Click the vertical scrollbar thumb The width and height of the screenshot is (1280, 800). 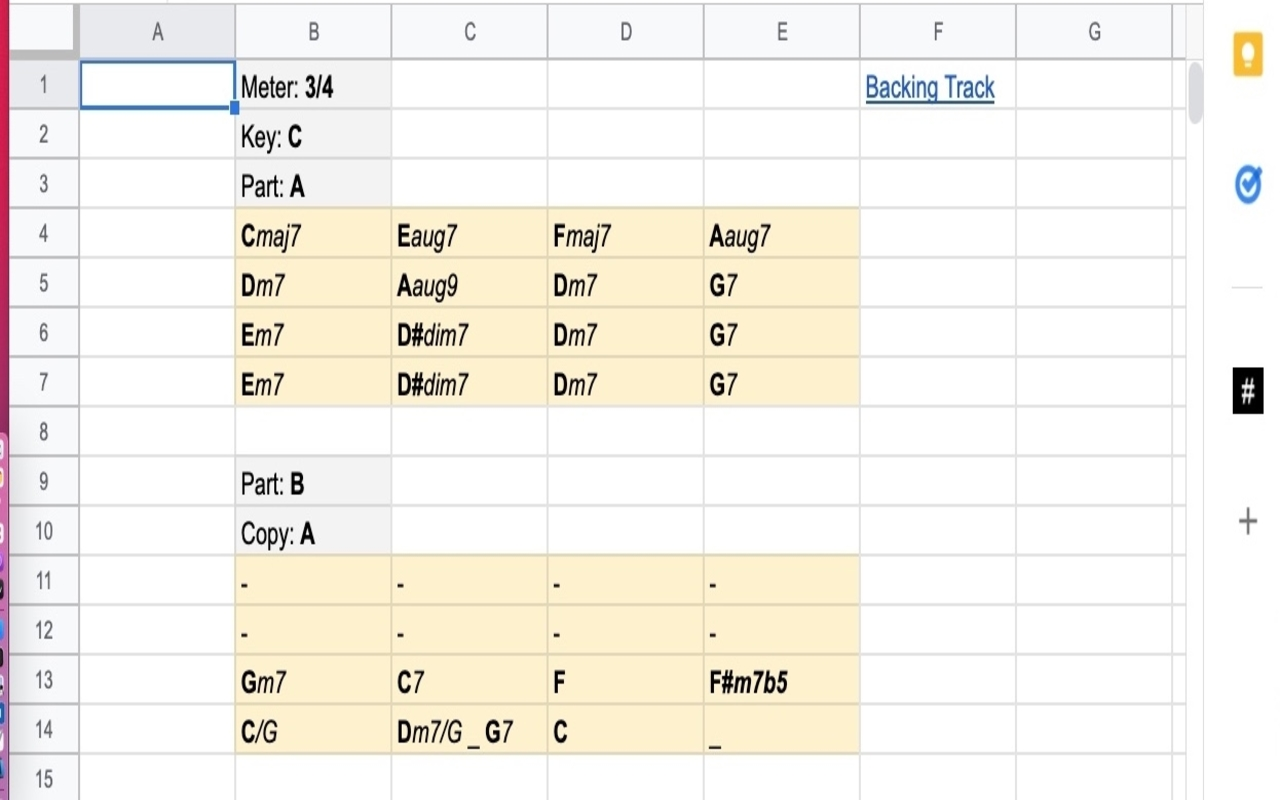point(1195,93)
